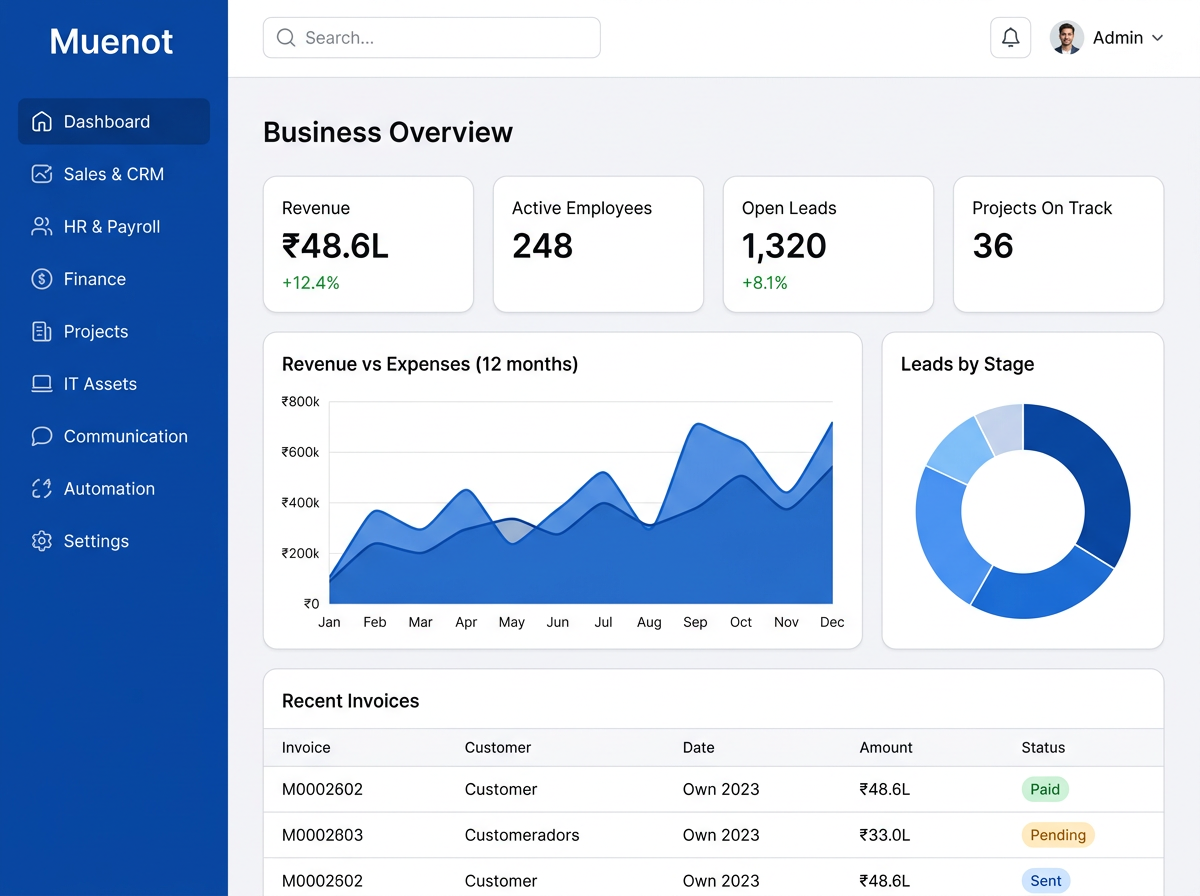Select the Customer column header
The width and height of the screenshot is (1200, 896).
click(x=498, y=748)
